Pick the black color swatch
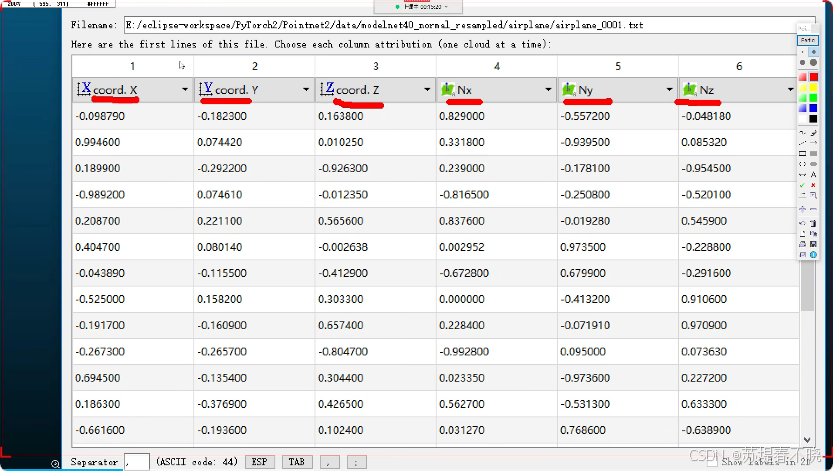The height and width of the screenshot is (471, 833). click(x=813, y=119)
